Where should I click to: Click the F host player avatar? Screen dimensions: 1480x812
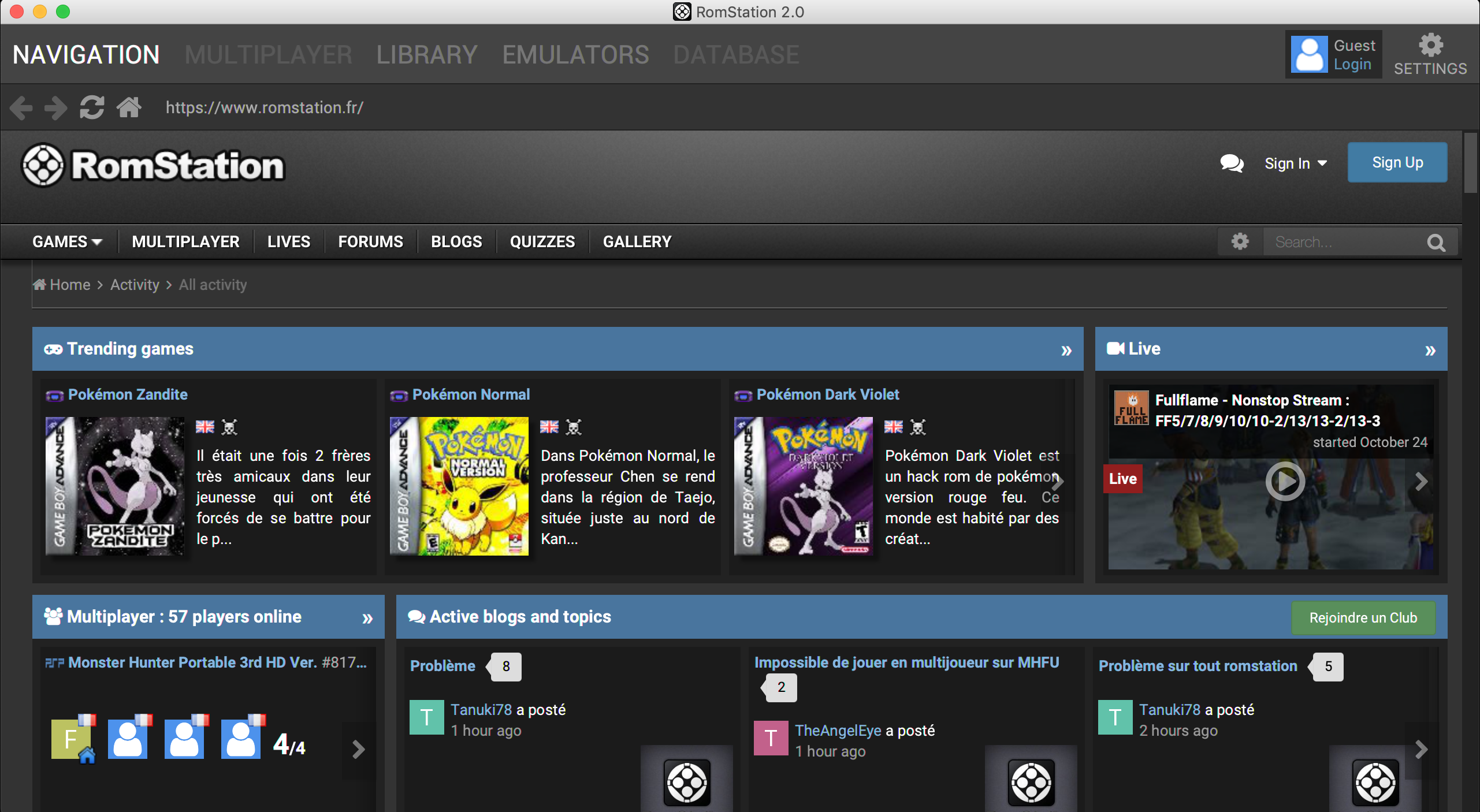[71, 739]
